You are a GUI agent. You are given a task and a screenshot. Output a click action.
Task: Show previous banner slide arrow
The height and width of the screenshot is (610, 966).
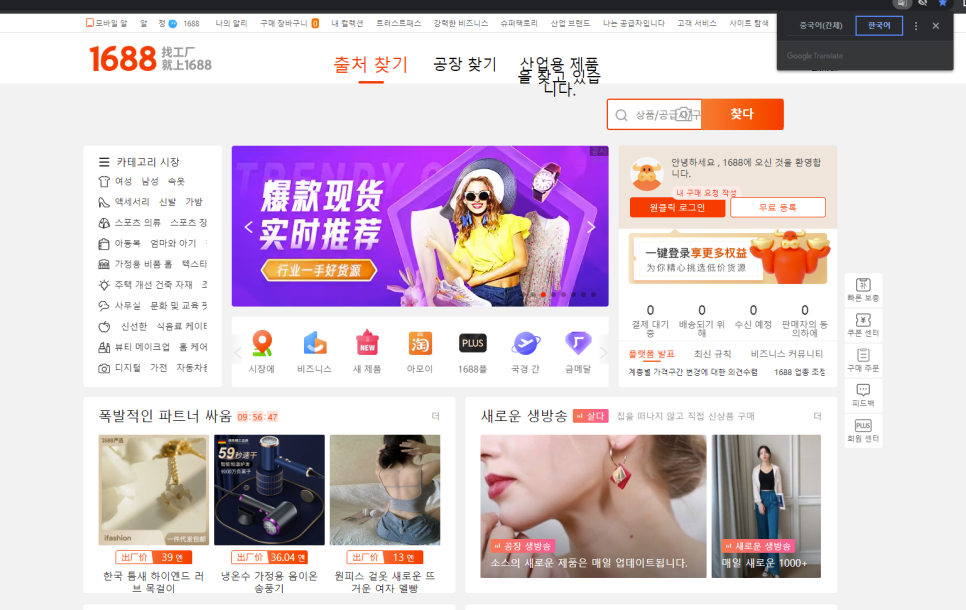click(x=248, y=227)
